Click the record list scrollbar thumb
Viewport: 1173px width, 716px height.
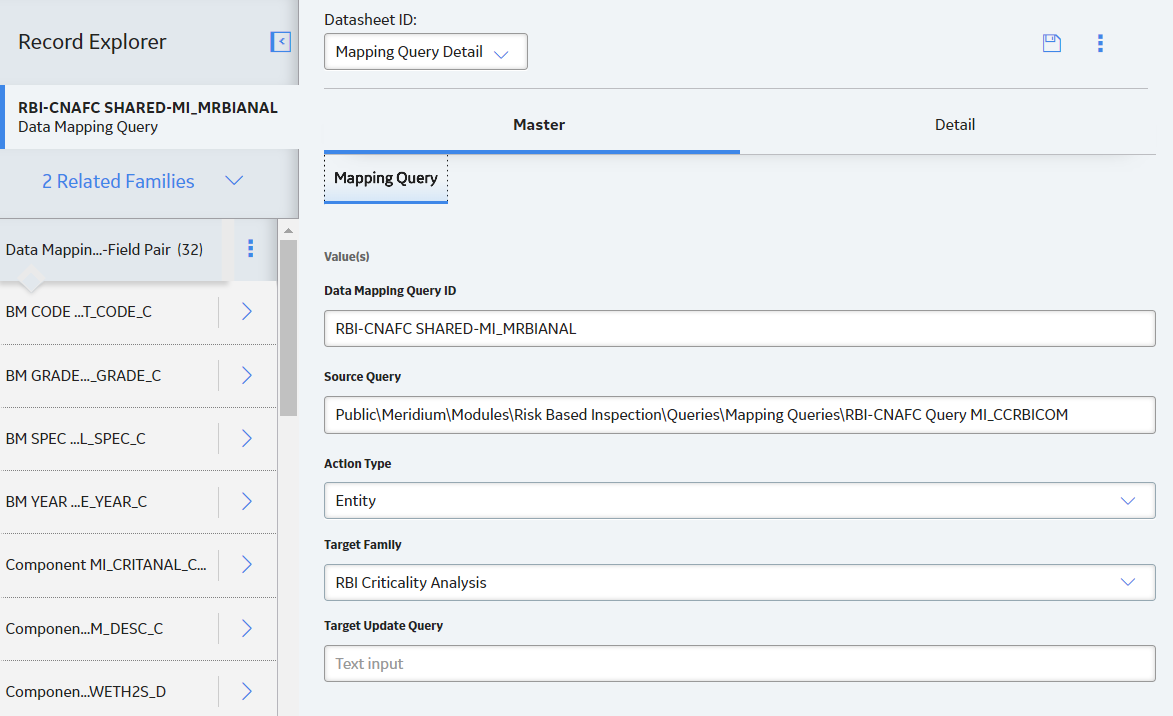[288, 328]
